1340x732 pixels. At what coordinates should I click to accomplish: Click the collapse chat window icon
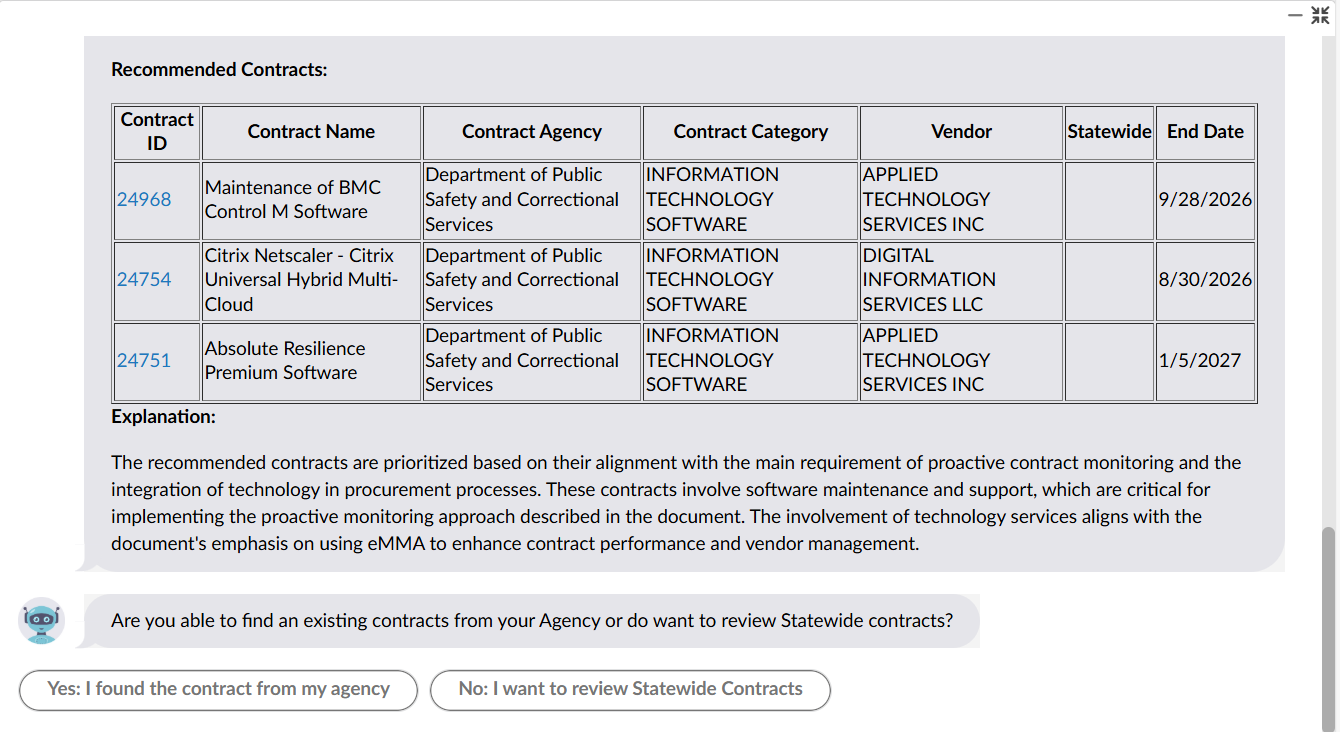(x=1320, y=14)
